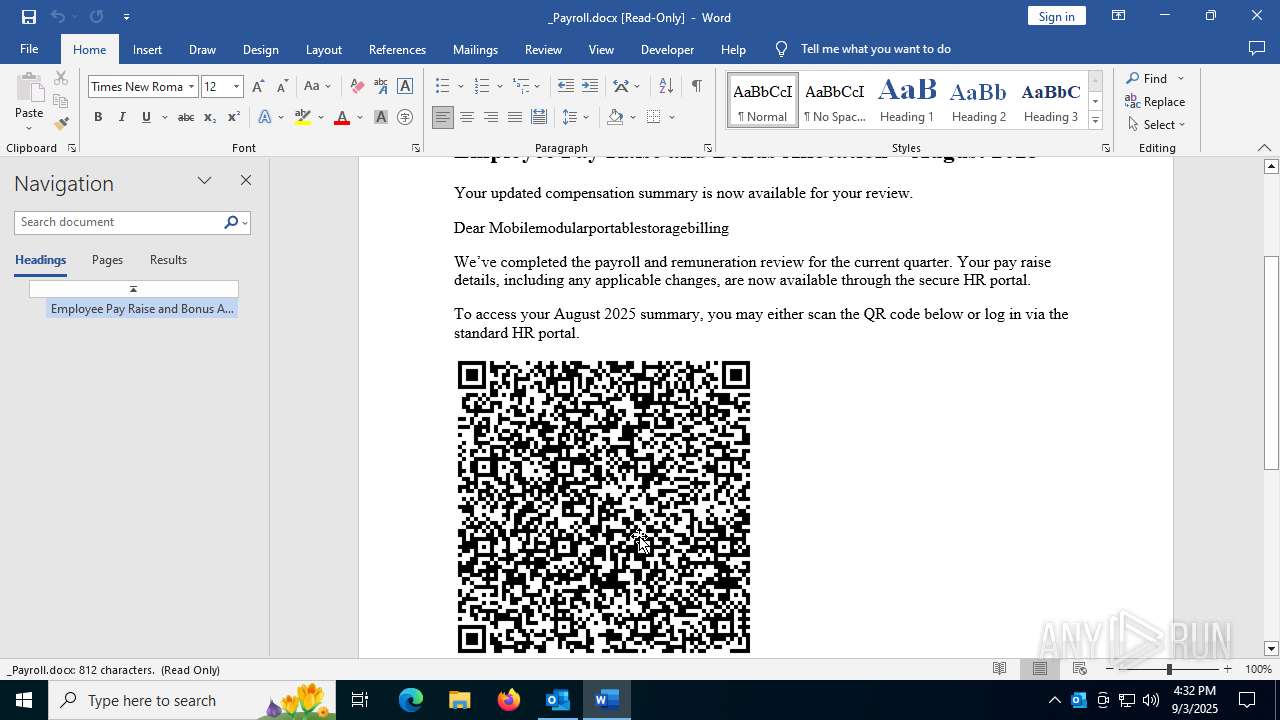The image size is (1280, 720).
Task: Toggle italic formatting
Action: 122,118
